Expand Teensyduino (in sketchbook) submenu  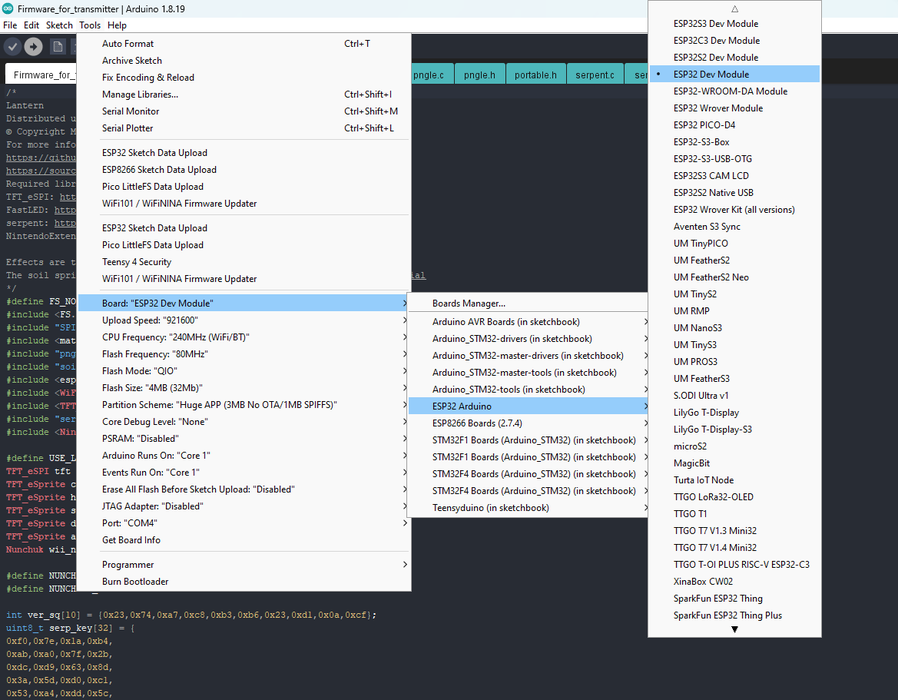pyautogui.click(x=528, y=508)
